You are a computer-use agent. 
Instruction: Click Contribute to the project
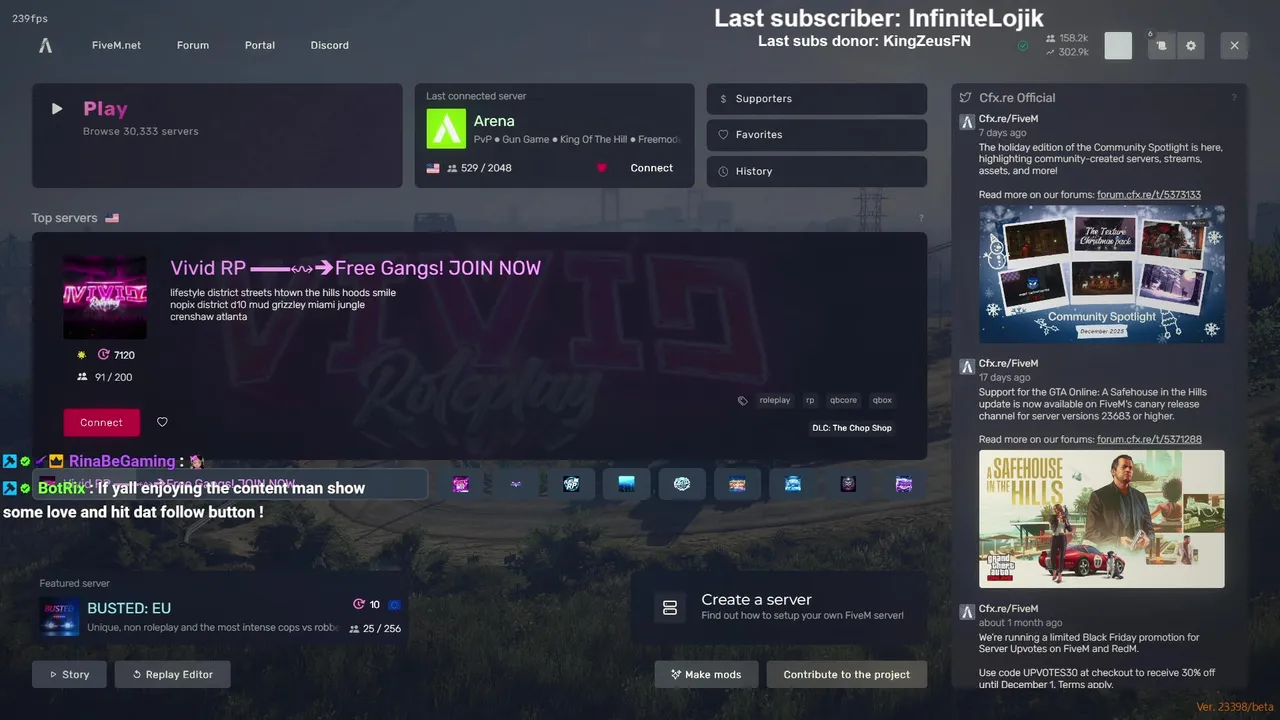(846, 674)
